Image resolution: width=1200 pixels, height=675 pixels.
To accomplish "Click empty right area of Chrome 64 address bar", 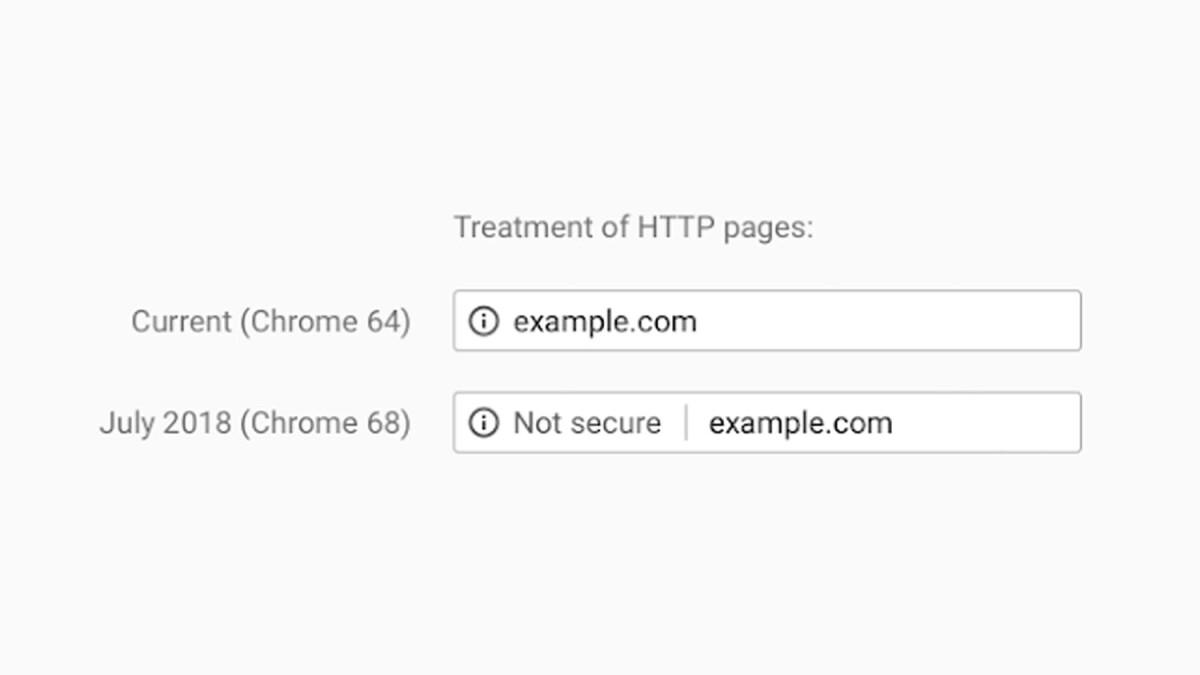I will tap(890, 321).
